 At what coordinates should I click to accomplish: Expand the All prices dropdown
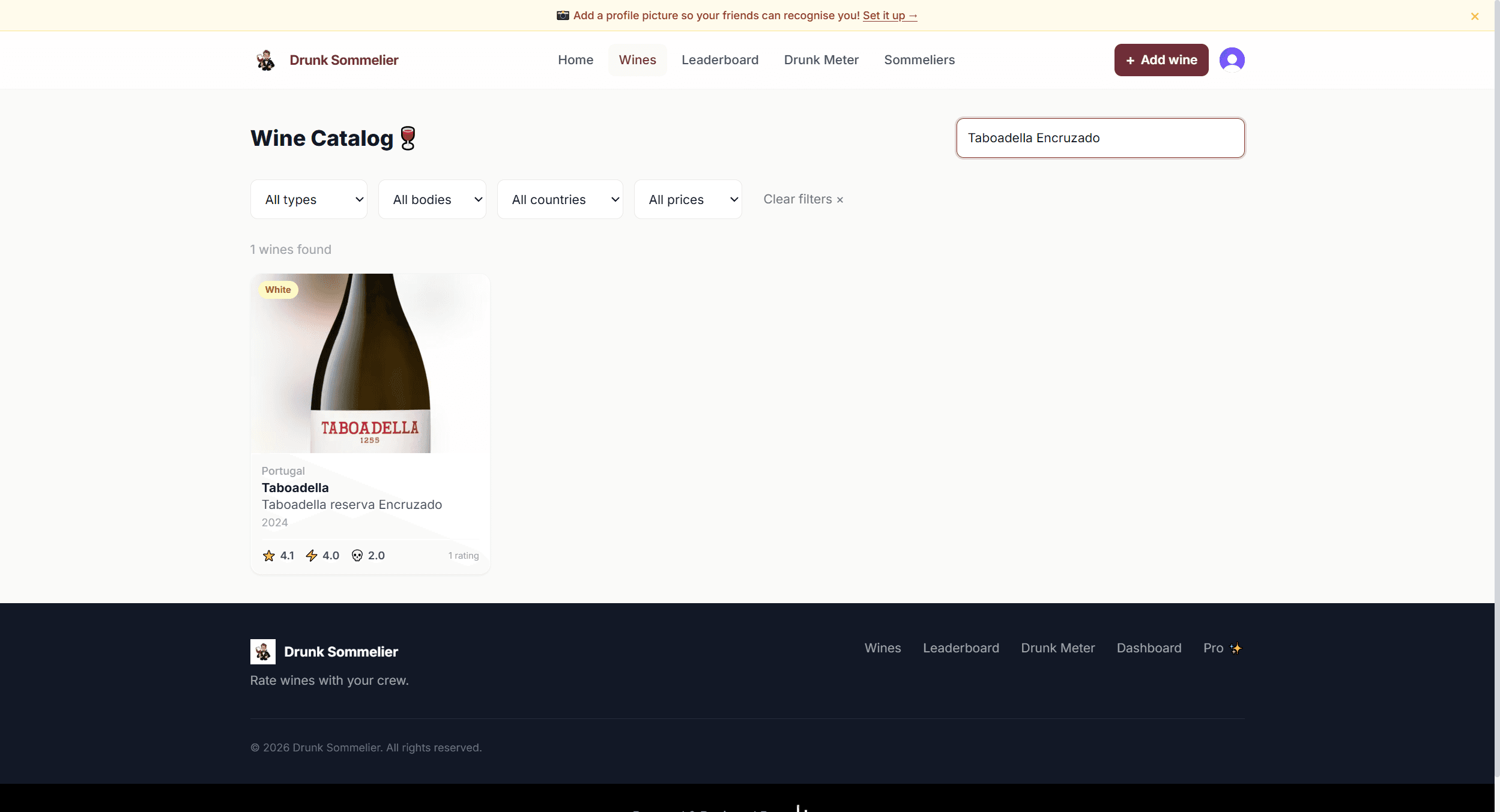pos(688,199)
